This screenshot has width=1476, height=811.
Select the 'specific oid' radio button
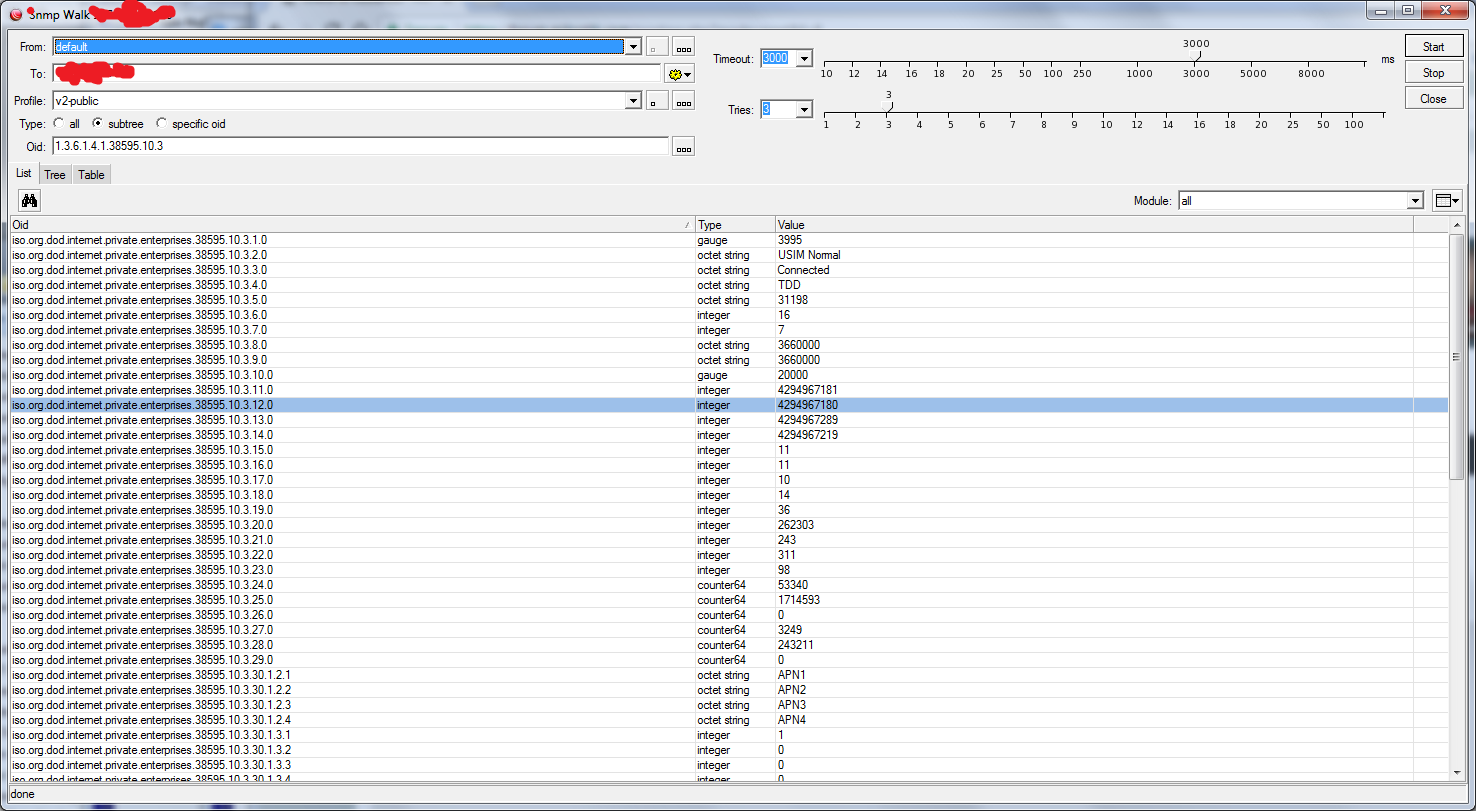pos(159,123)
